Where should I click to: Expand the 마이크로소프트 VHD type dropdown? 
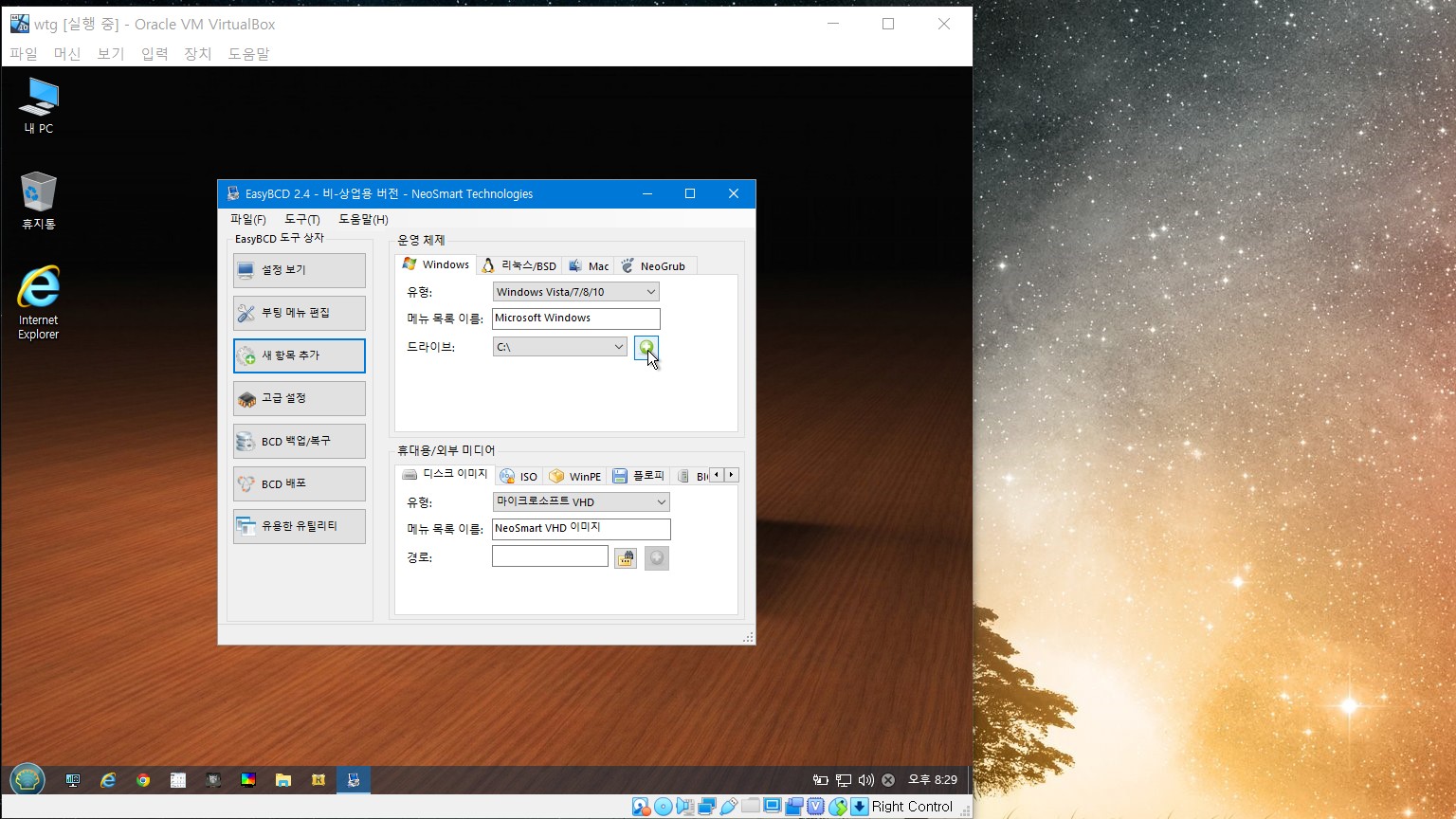pos(581,501)
